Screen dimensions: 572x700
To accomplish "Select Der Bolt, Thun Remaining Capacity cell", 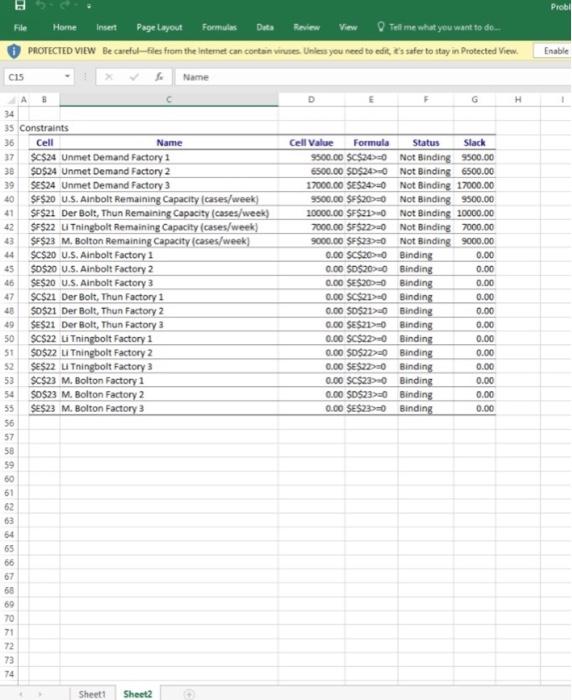I will (169, 213).
